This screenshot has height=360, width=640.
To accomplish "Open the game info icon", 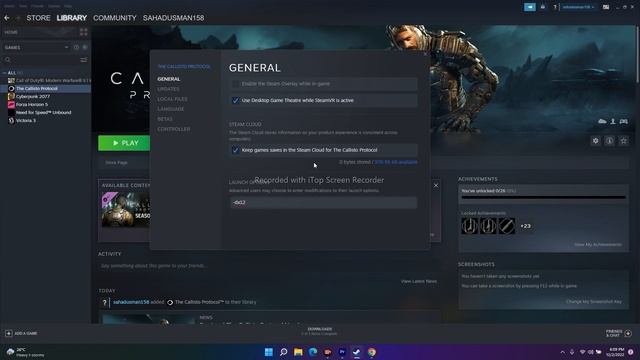I will coord(609,141).
